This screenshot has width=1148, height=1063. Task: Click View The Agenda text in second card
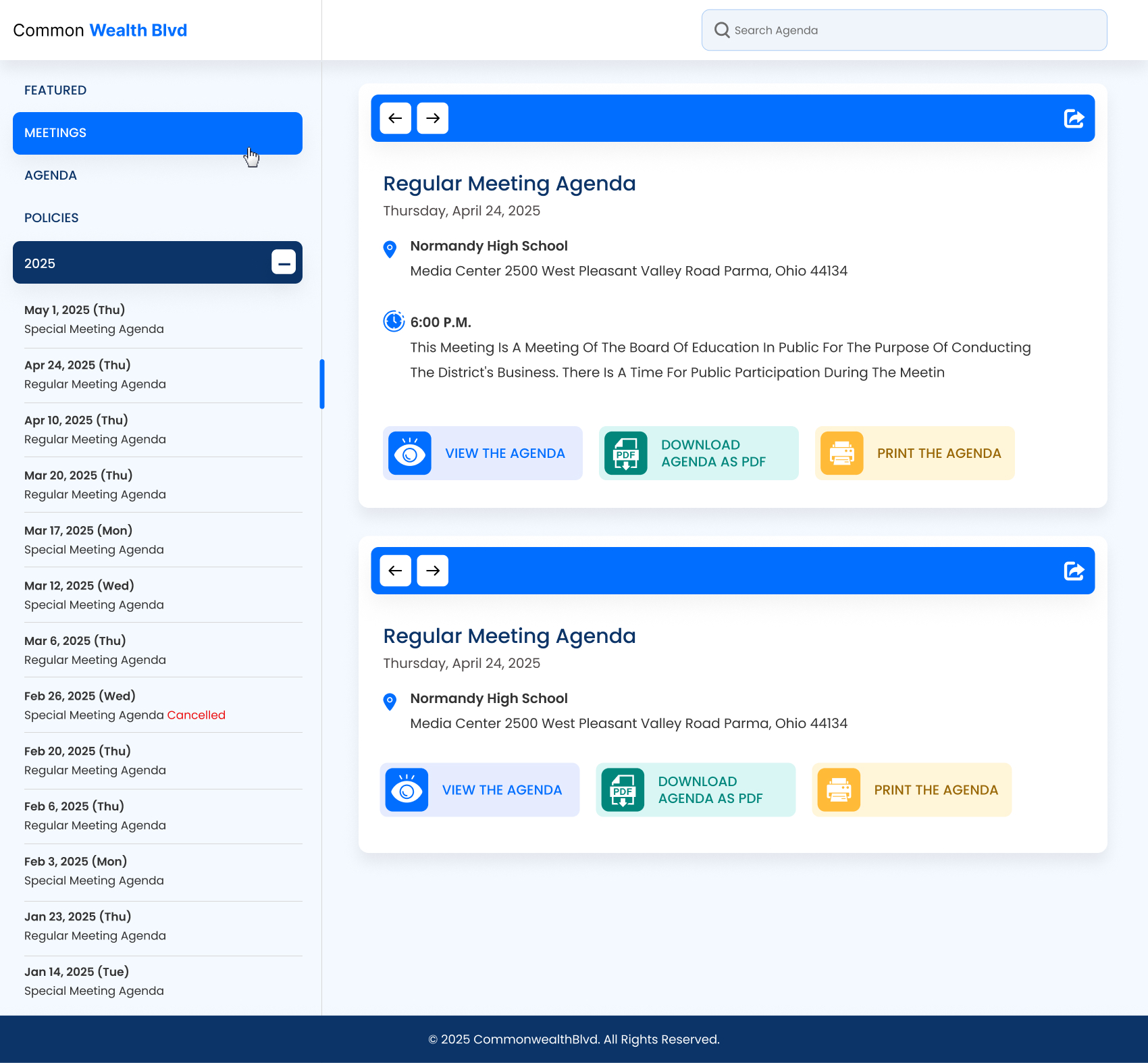coord(502,790)
